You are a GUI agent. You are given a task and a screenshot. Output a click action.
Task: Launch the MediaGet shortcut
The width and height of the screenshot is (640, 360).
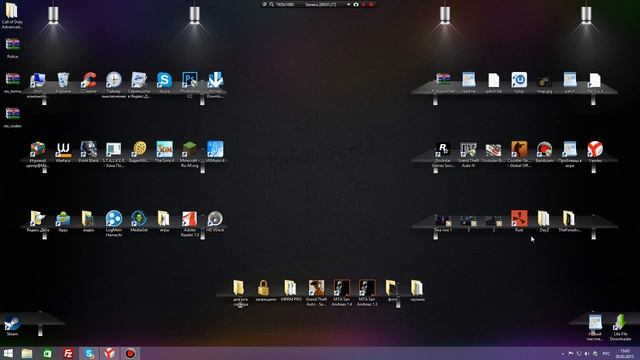[139, 219]
